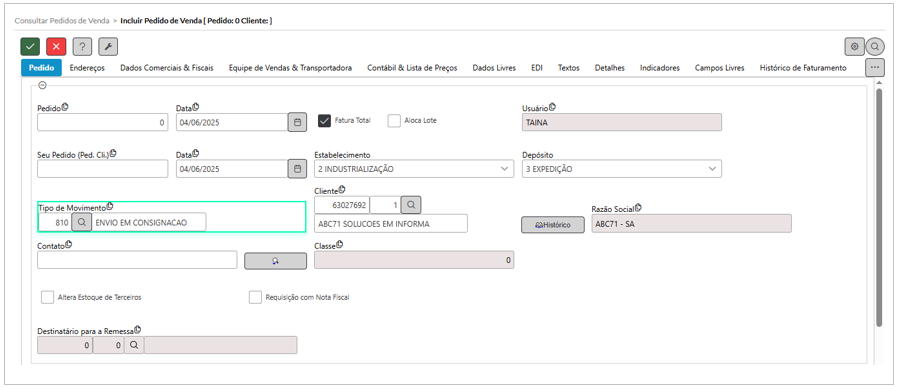Click the contact lookup button beside Contato
This screenshot has height=387, width=897.
[x=275, y=260]
